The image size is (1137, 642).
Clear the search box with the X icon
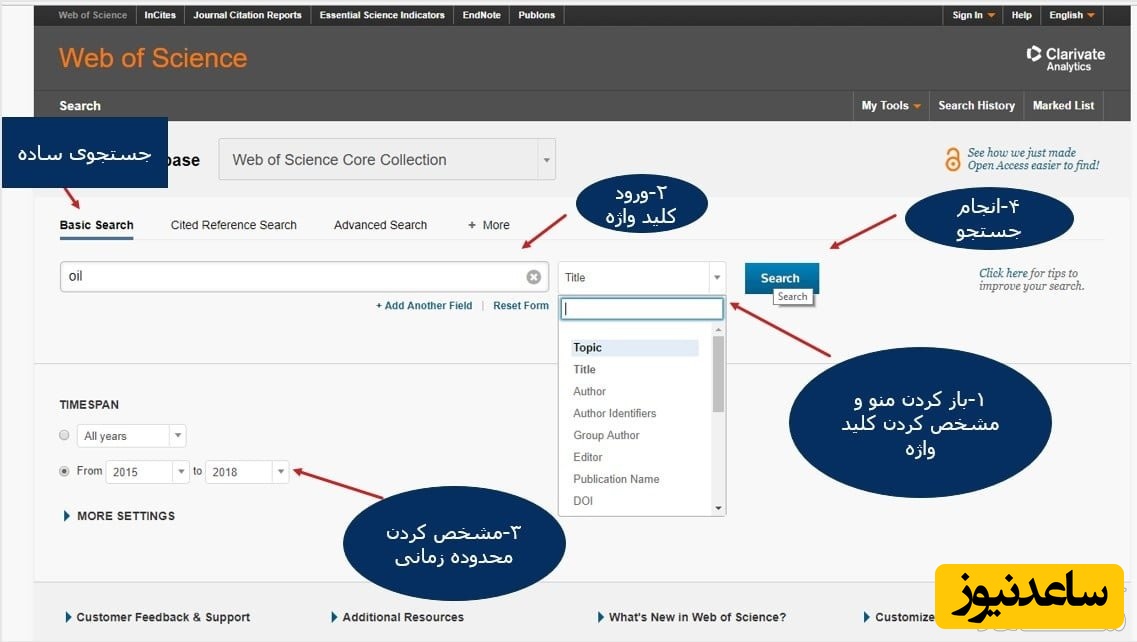[534, 277]
